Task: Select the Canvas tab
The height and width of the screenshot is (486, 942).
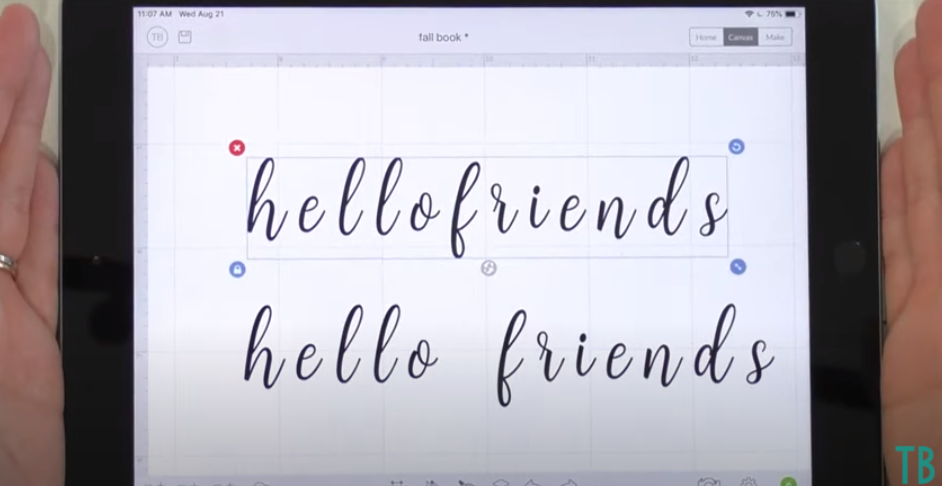Action: [741, 37]
